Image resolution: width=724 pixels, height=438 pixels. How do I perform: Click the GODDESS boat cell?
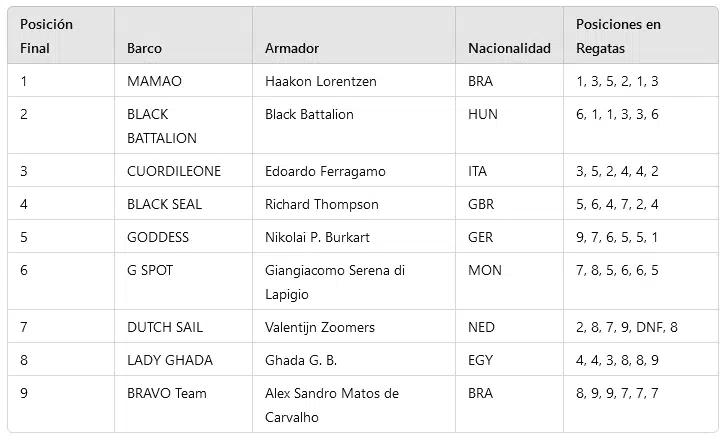[x=158, y=237]
